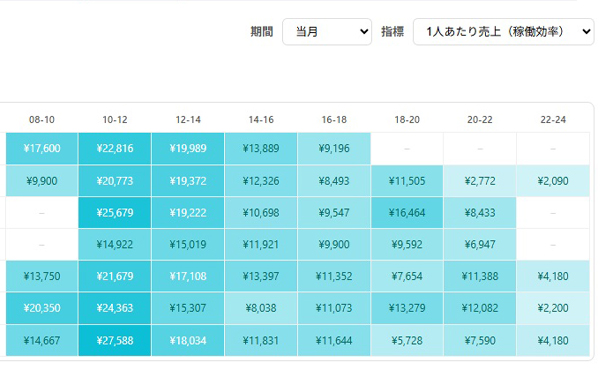Screen dimensions: 600x375
Task: Click the ¥17,600 cell in first row
Action: (x=42, y=148)
